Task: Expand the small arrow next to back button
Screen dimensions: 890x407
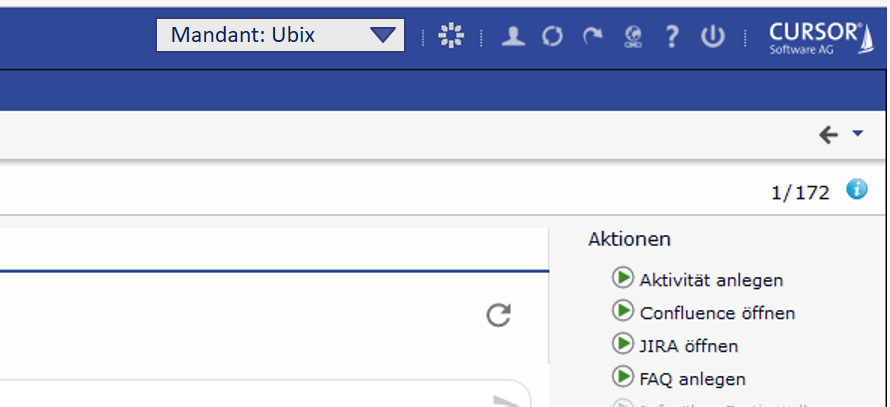Action: (857, 134)
